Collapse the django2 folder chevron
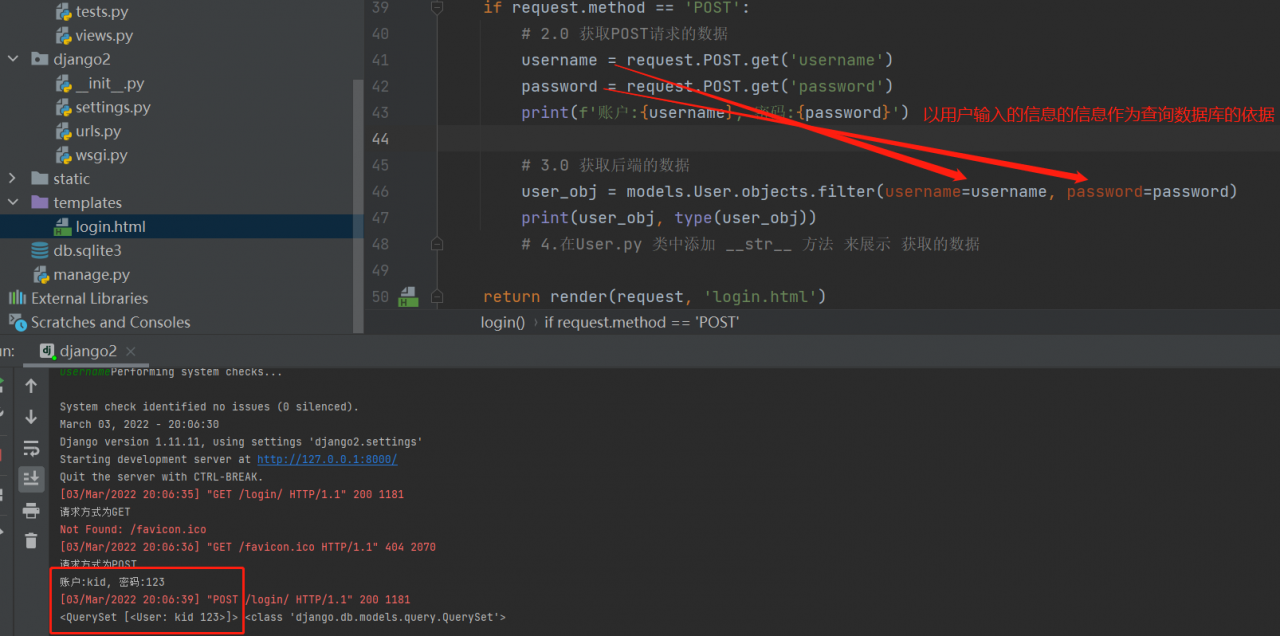 (13, 59)
